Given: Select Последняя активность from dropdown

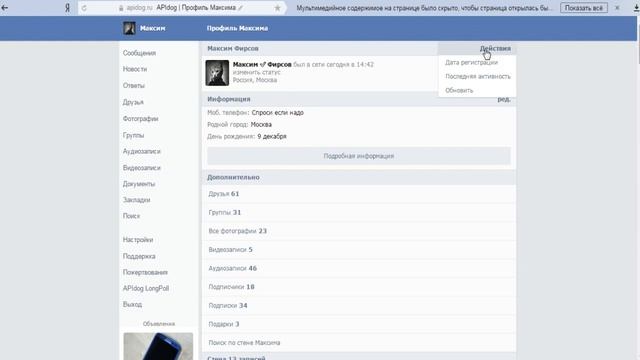Looking at the screenshot, I should 478,76.
